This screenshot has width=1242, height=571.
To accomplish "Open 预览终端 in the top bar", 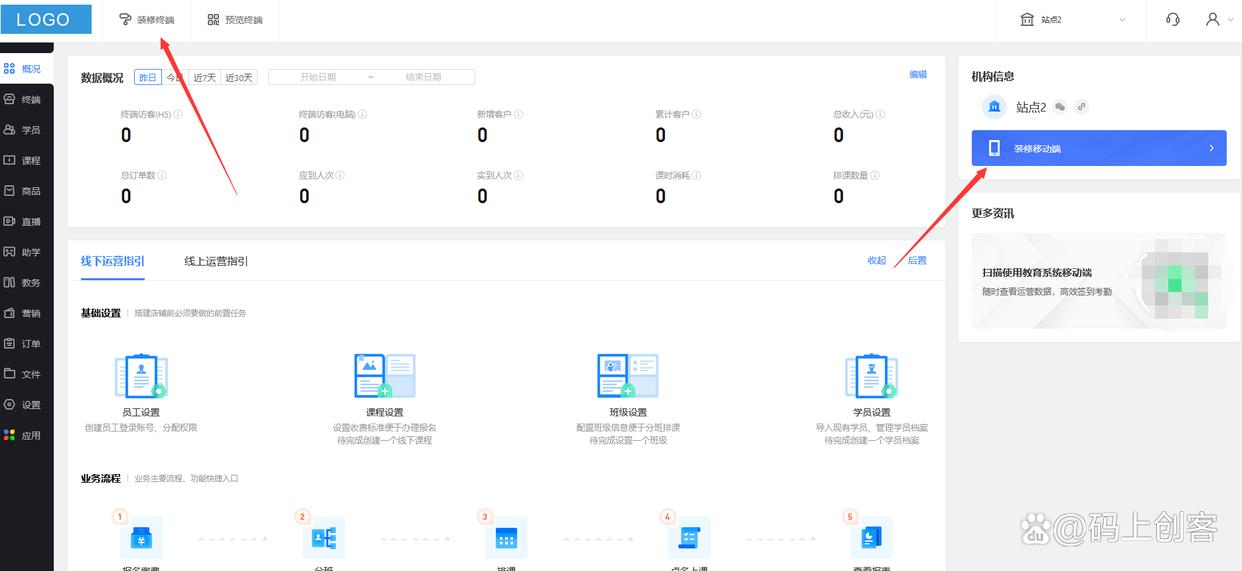I will (x=235, y=20).
